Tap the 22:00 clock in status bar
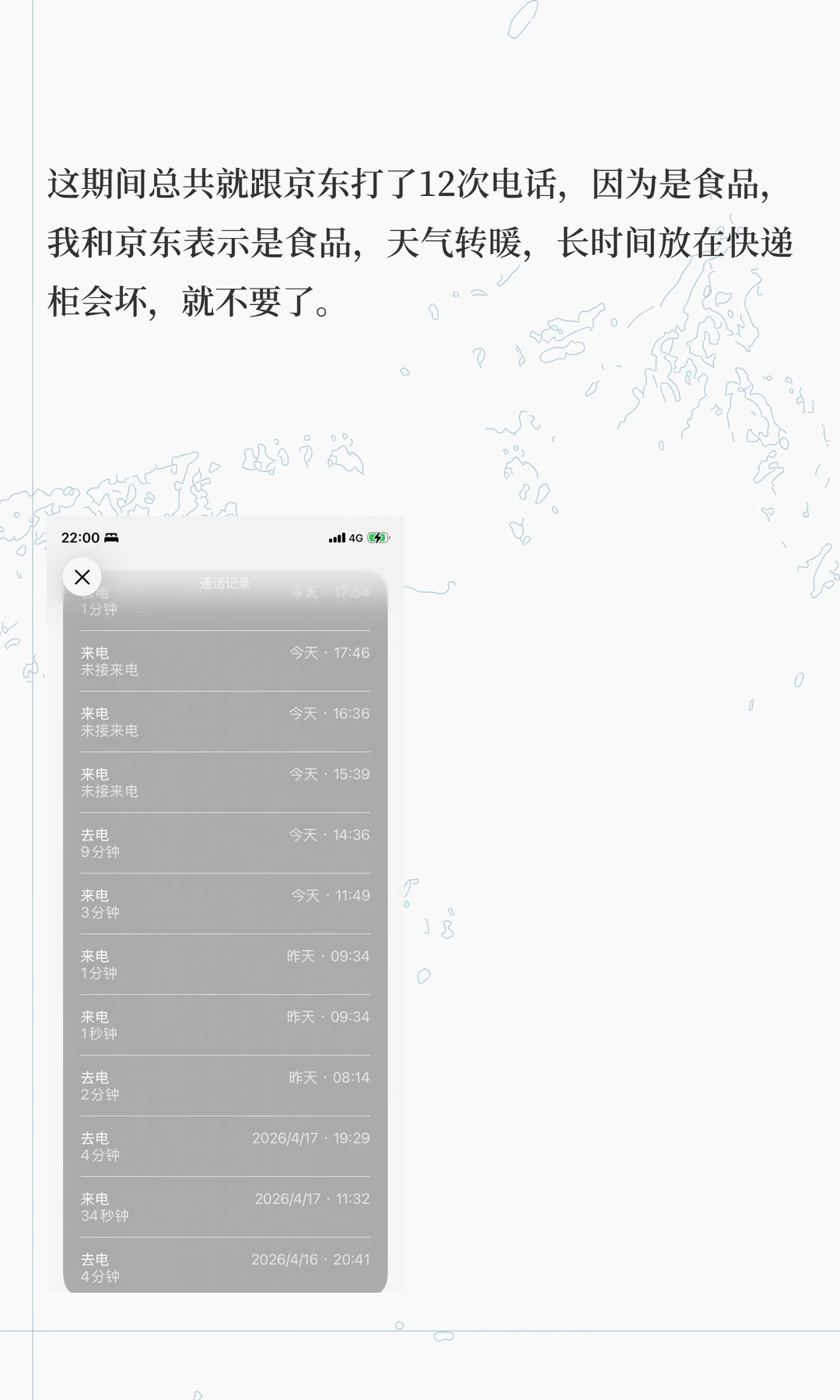 click(x=80, y=537)
